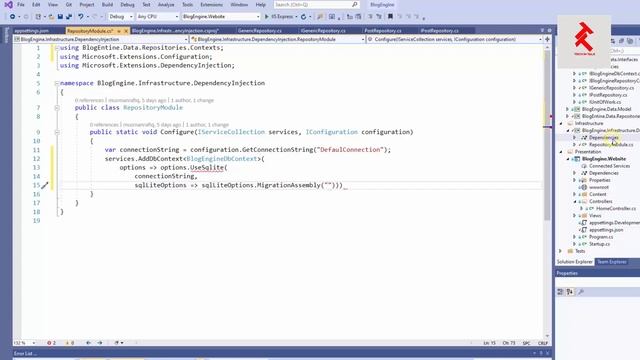640x360 pixels.
Task: Open the Edit menu
Action: pyautogui.click(x=36, y=4)
